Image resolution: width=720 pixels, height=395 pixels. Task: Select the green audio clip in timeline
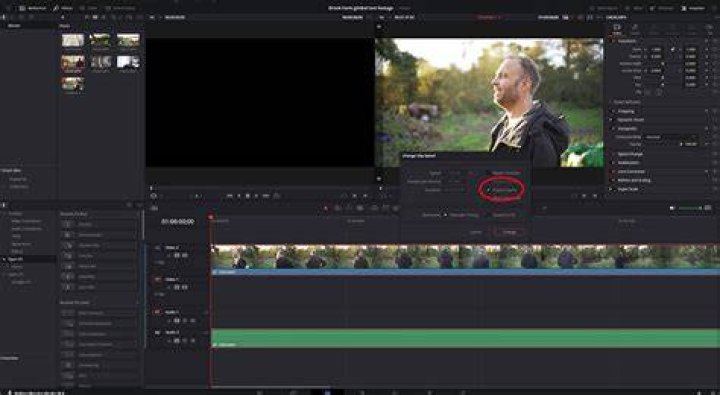point(465,338)
